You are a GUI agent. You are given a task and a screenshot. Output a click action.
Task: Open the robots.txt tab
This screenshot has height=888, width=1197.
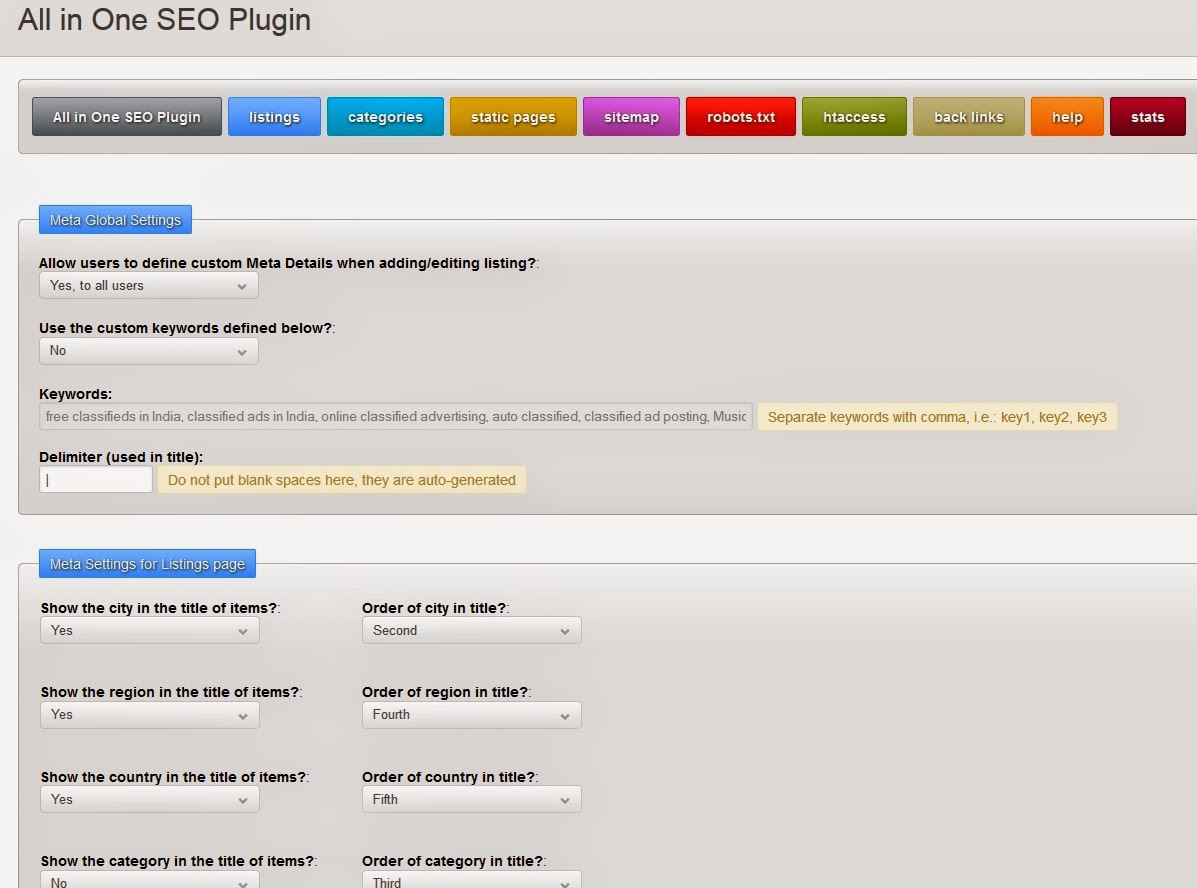click(x=740, y=117)
